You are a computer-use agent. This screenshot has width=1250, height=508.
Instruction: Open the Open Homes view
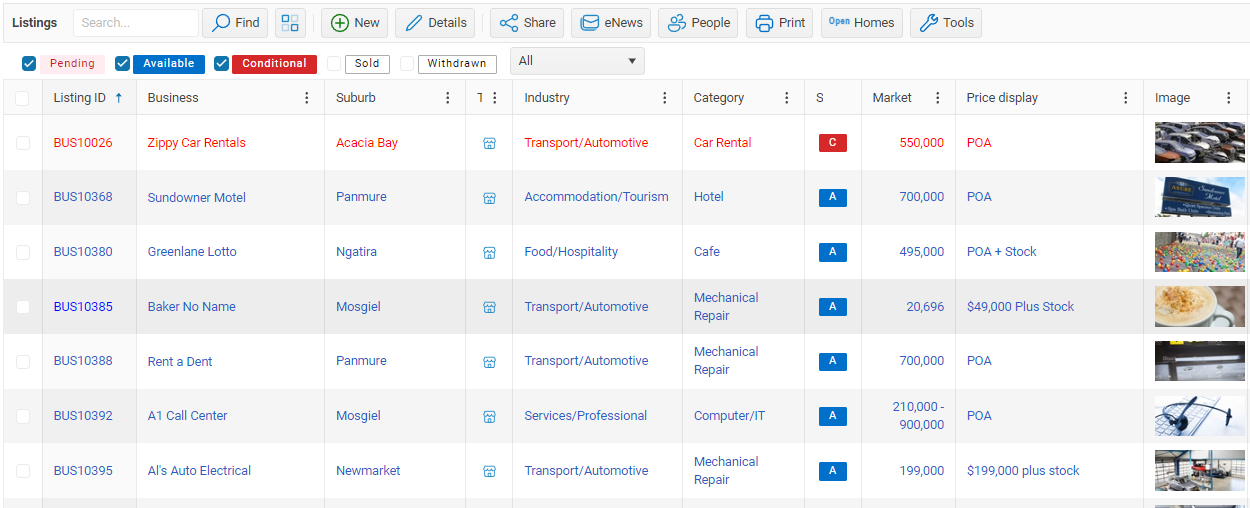click(x=862, y=23)
